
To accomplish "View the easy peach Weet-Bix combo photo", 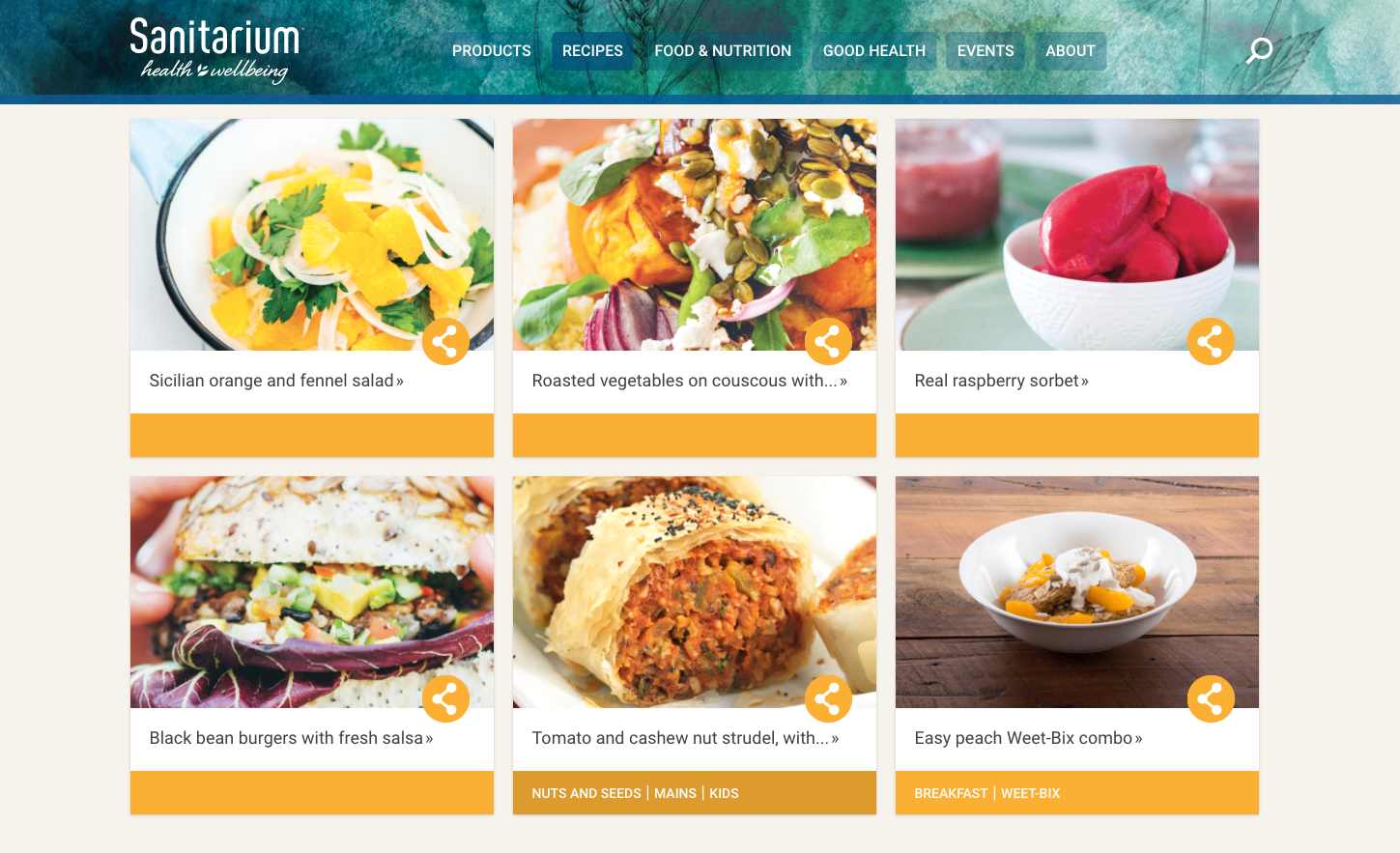I will 1077,592.
